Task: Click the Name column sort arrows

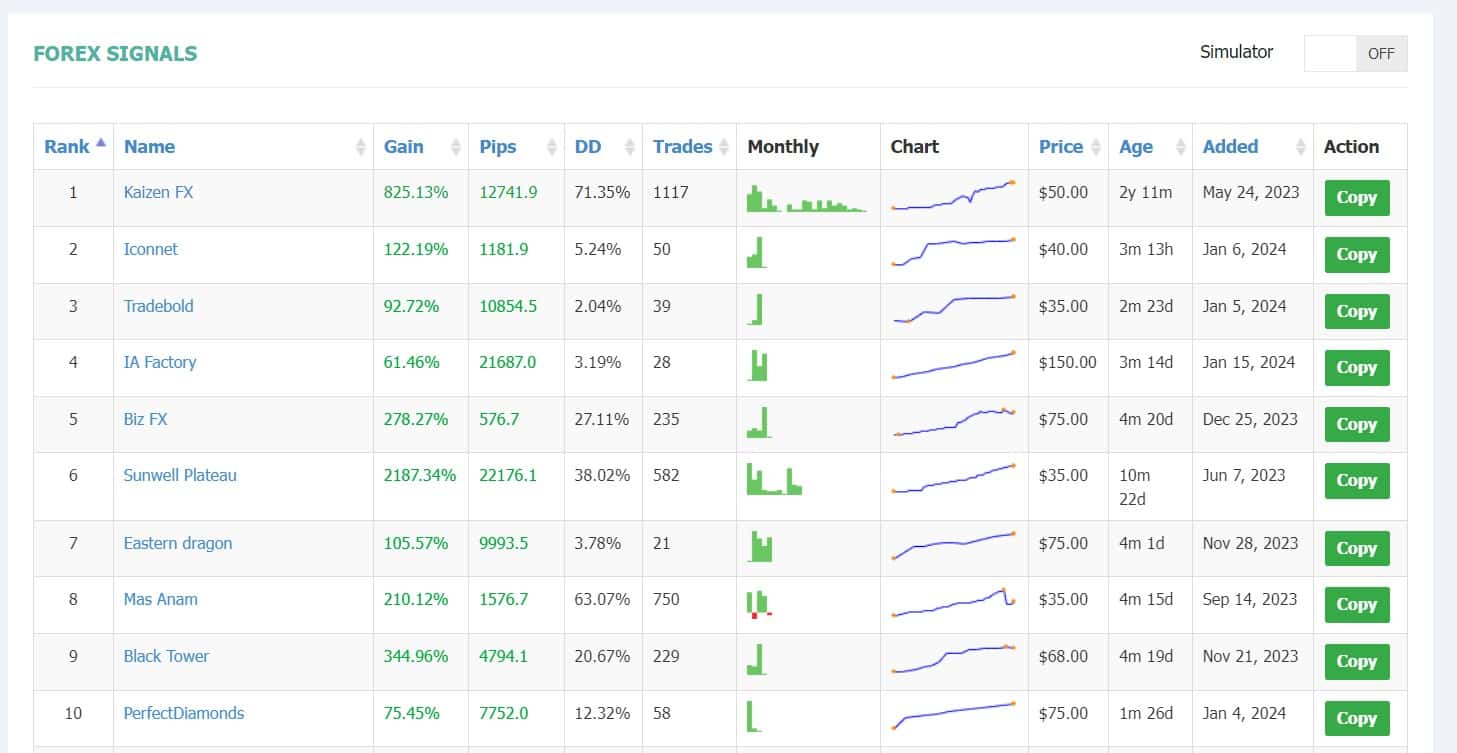Action: click(361, 147)
